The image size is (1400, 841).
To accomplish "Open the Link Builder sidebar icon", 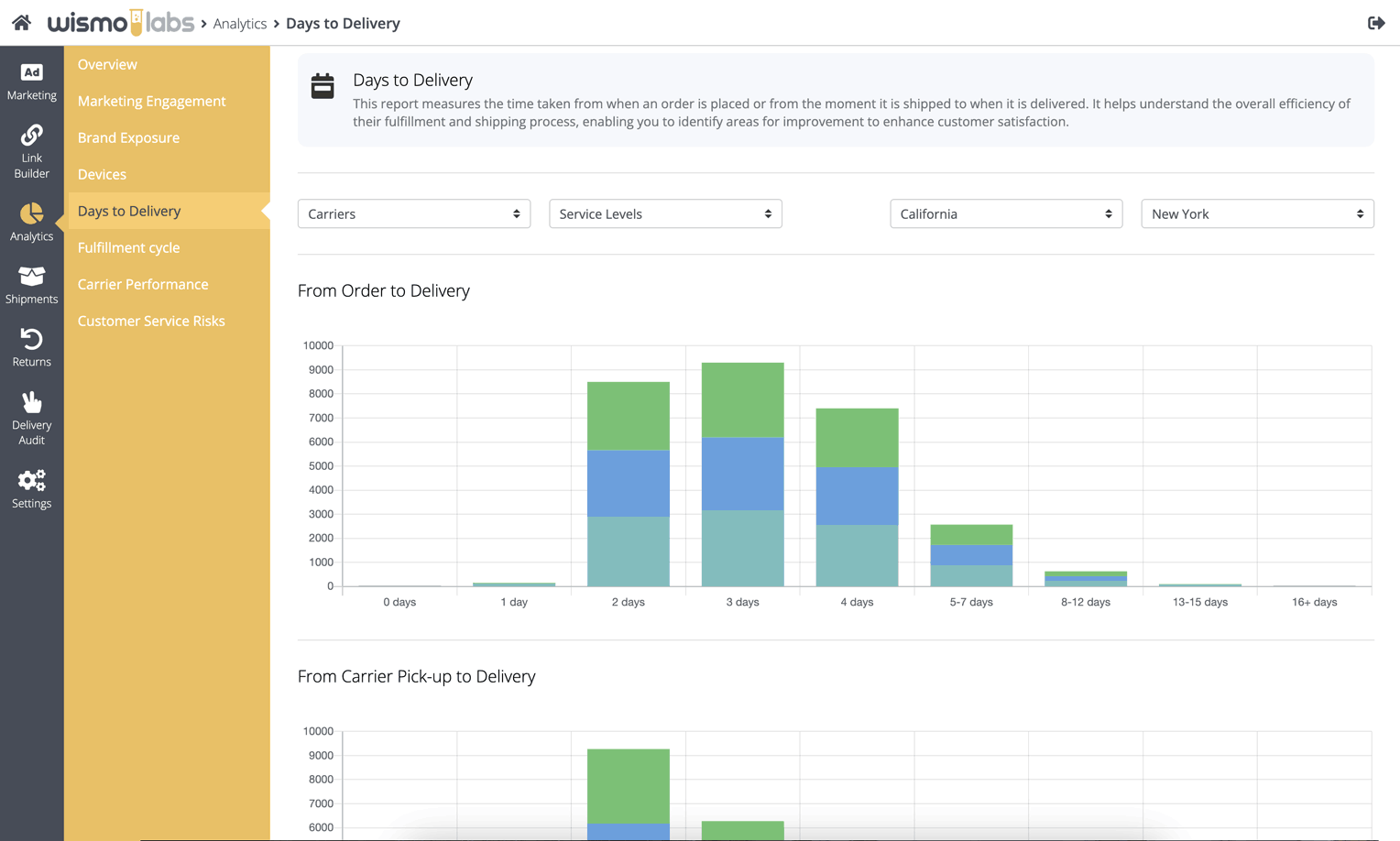I will 32,135.
